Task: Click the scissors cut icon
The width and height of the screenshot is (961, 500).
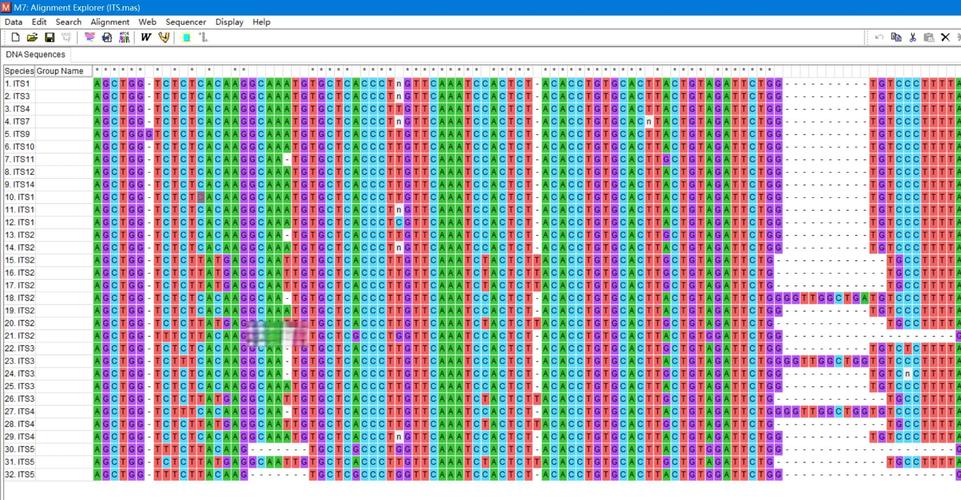Action: (x=912, y=37)
